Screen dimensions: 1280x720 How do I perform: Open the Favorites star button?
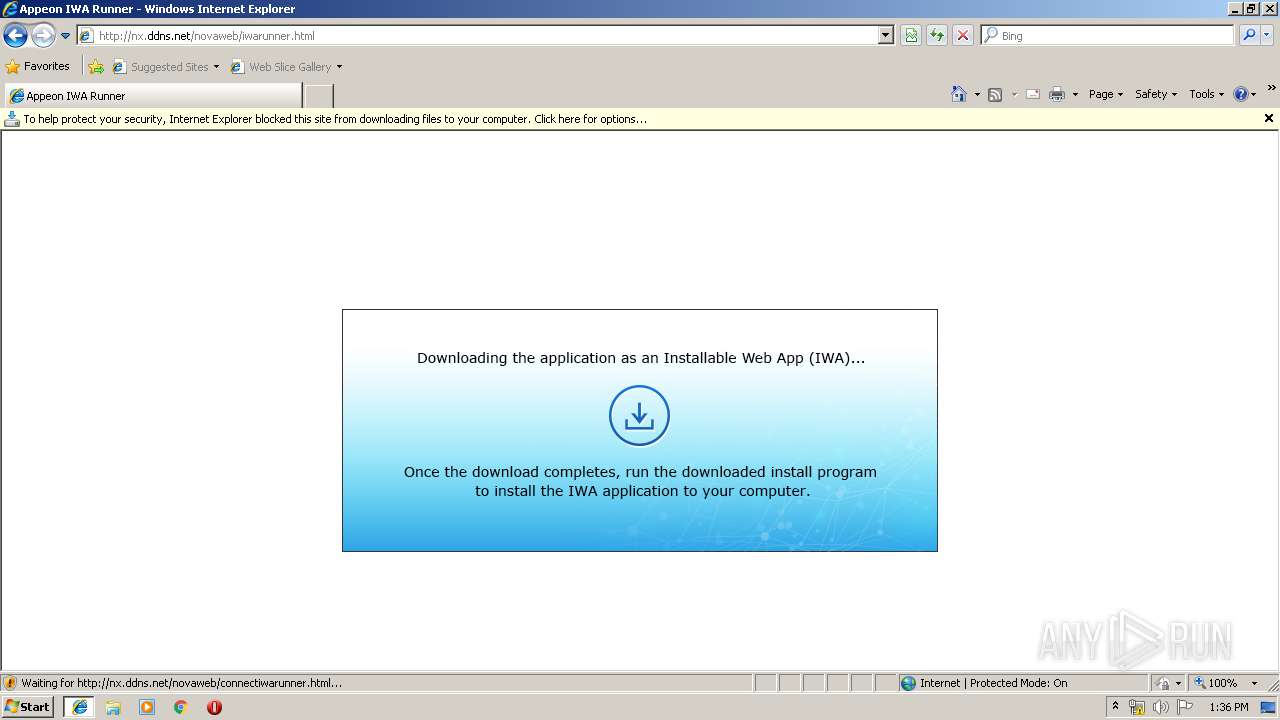[38, 67]
